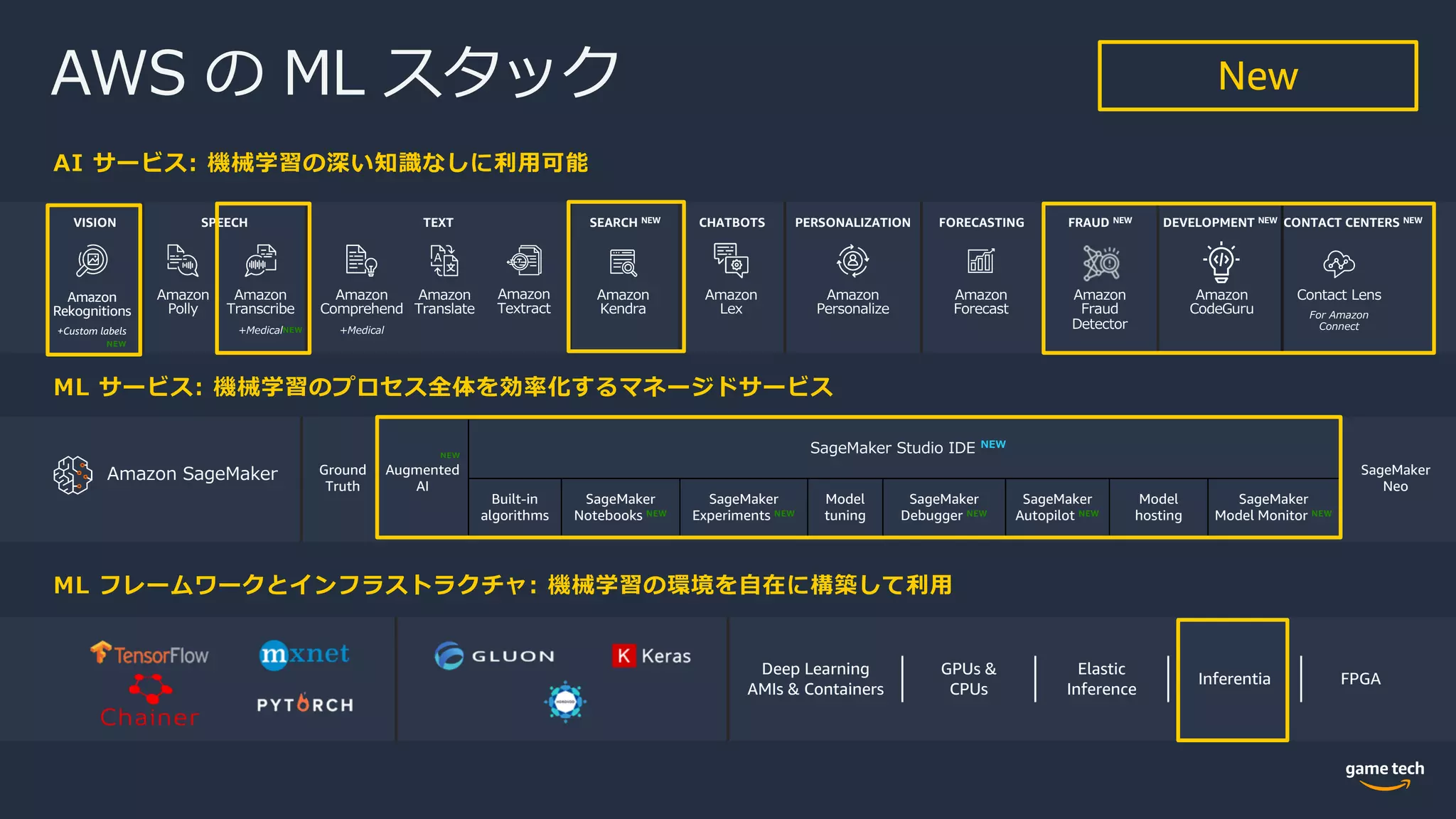Click the Inferentia highlighted box
The image size is (1456, 819).
click(1233, 680)
